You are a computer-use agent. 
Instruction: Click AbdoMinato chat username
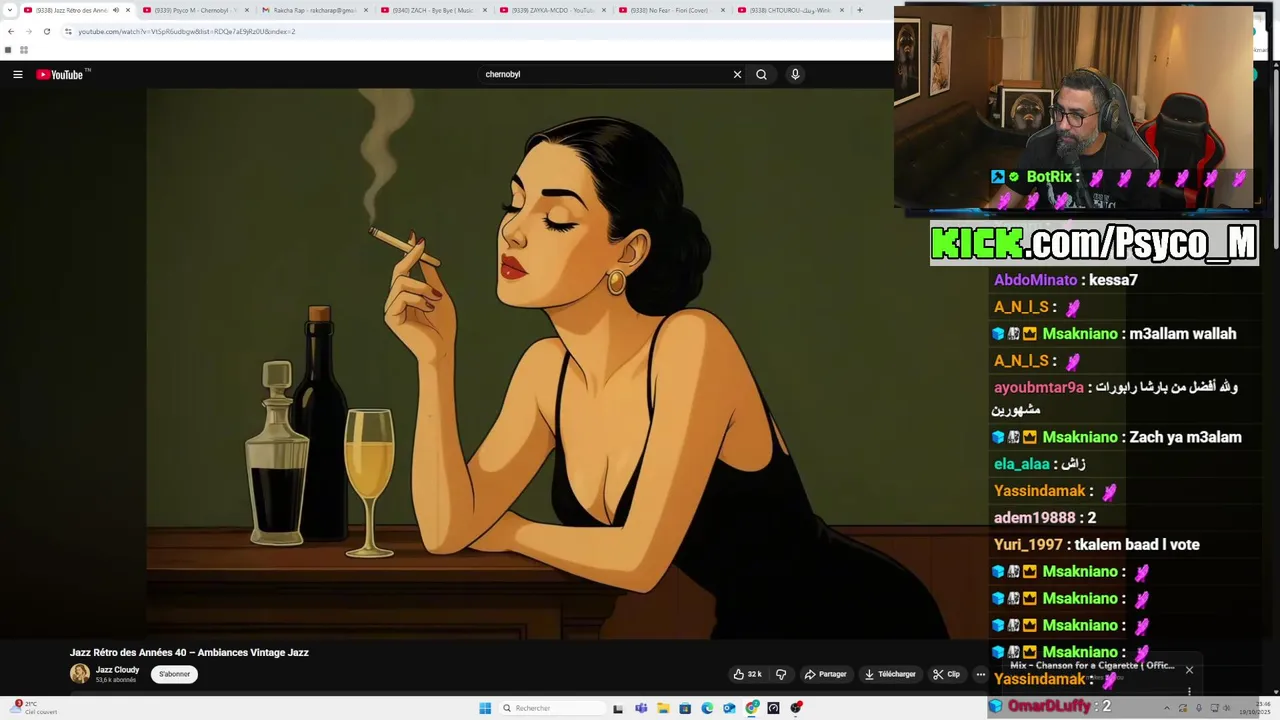1035,280
